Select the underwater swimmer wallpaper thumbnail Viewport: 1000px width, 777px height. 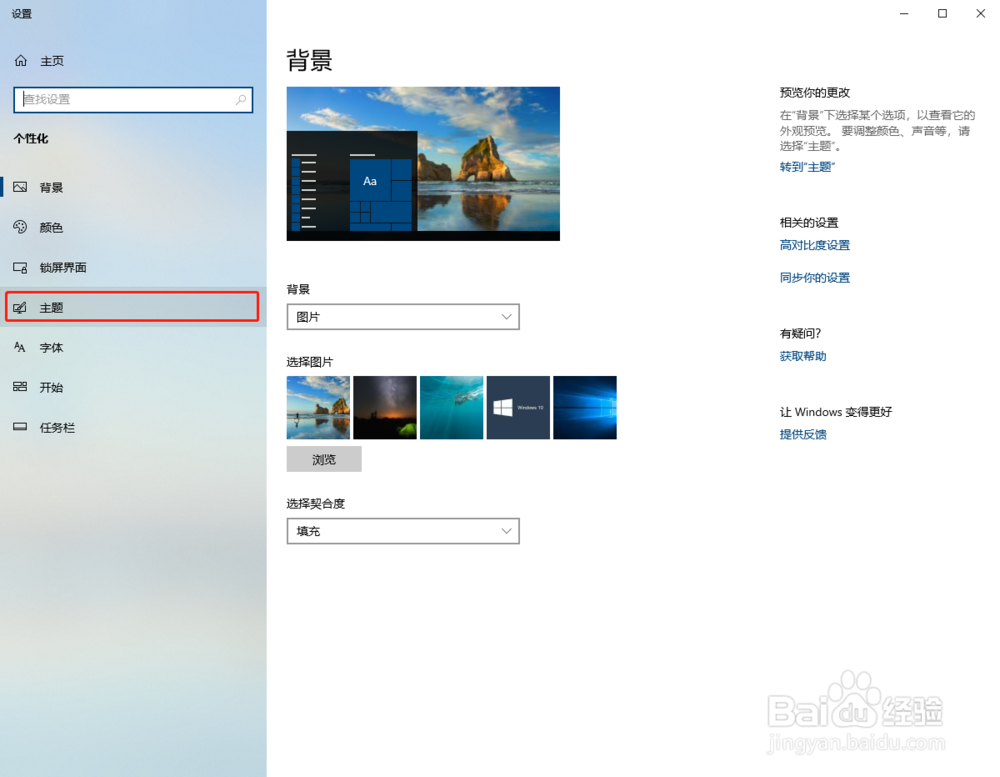click(x=451, y=407)
